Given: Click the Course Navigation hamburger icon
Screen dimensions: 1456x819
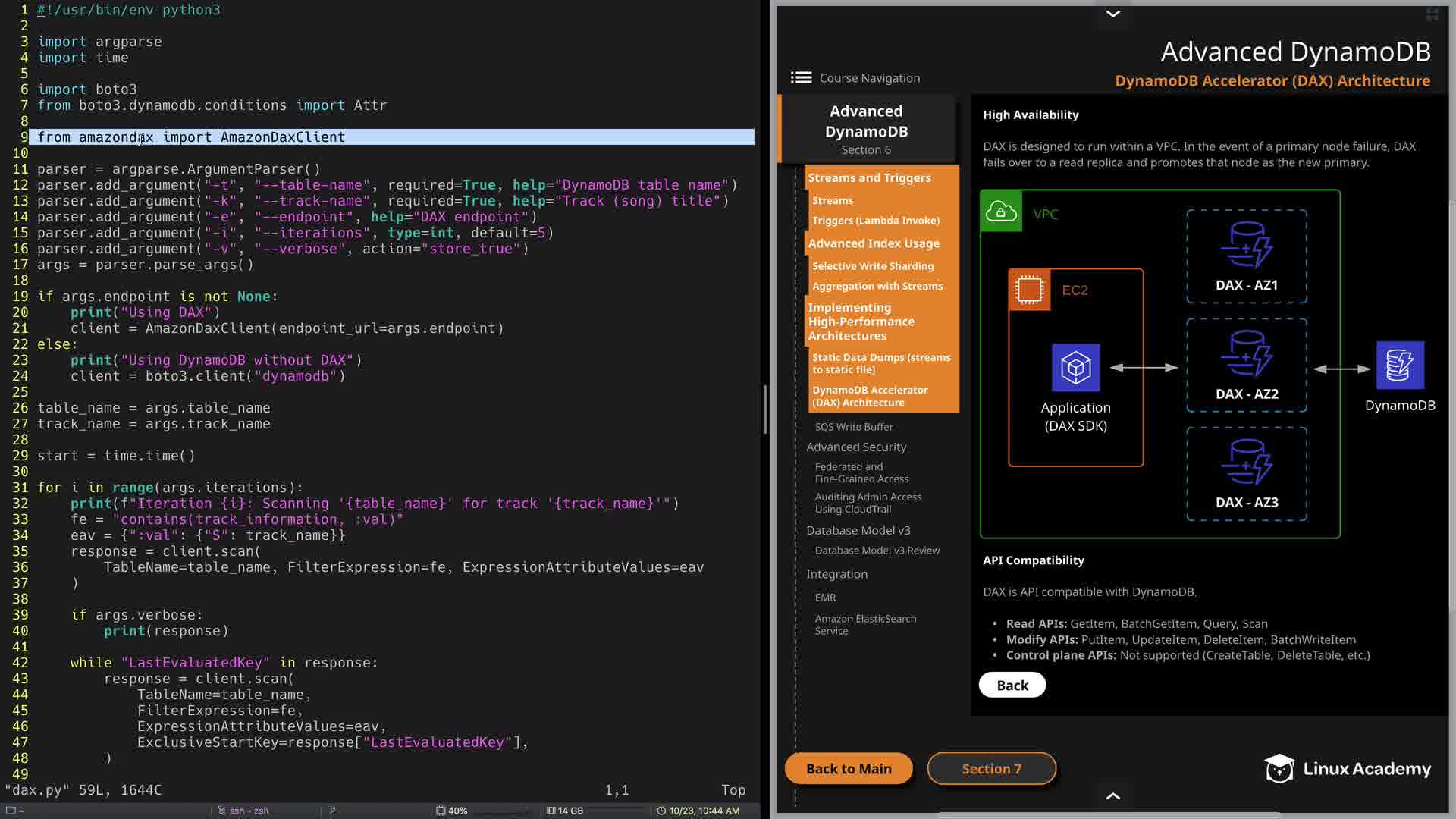Looking at the screenshot, I should pyautogui.click(x=801, y=78).
